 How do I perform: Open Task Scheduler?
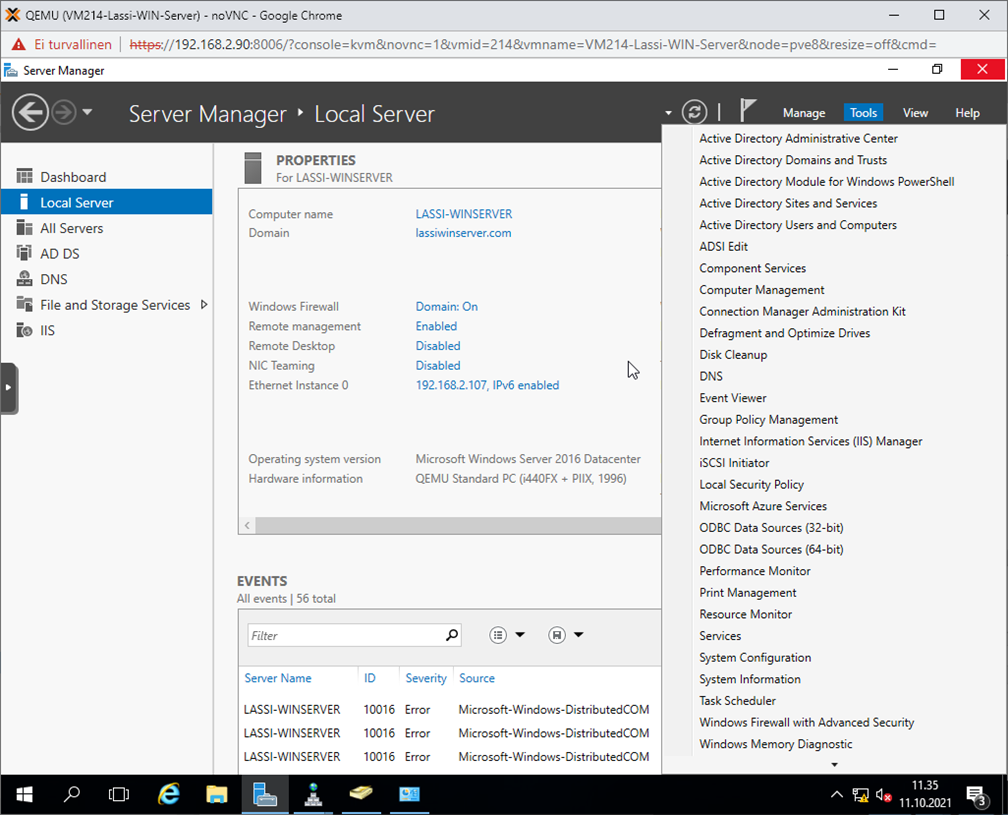737,701
